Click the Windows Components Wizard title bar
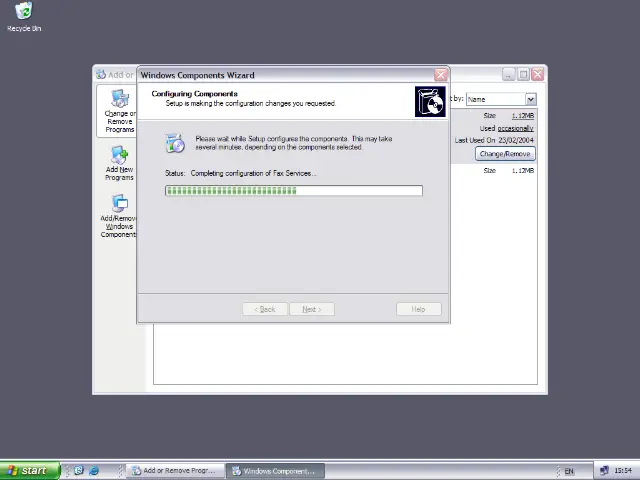Screen dimensions: 640x480 [286, 75]
